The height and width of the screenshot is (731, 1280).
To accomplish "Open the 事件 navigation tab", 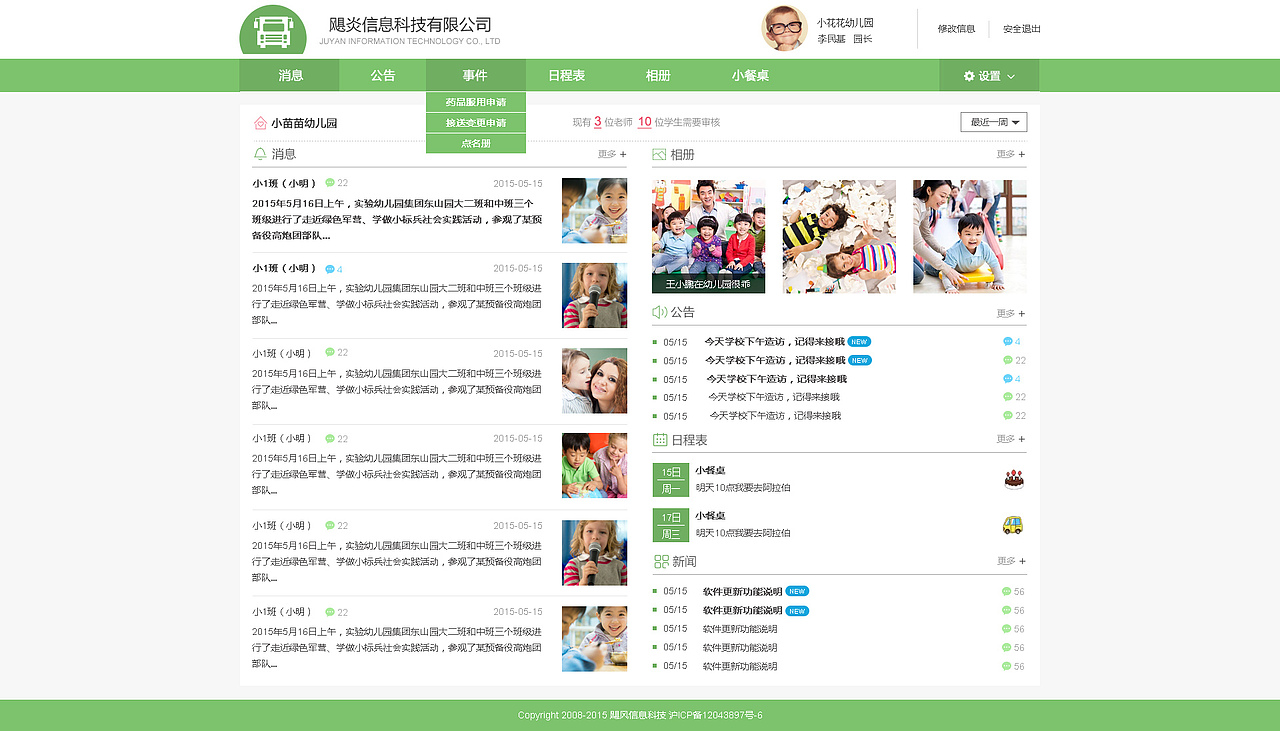I will tap(475, 76).
